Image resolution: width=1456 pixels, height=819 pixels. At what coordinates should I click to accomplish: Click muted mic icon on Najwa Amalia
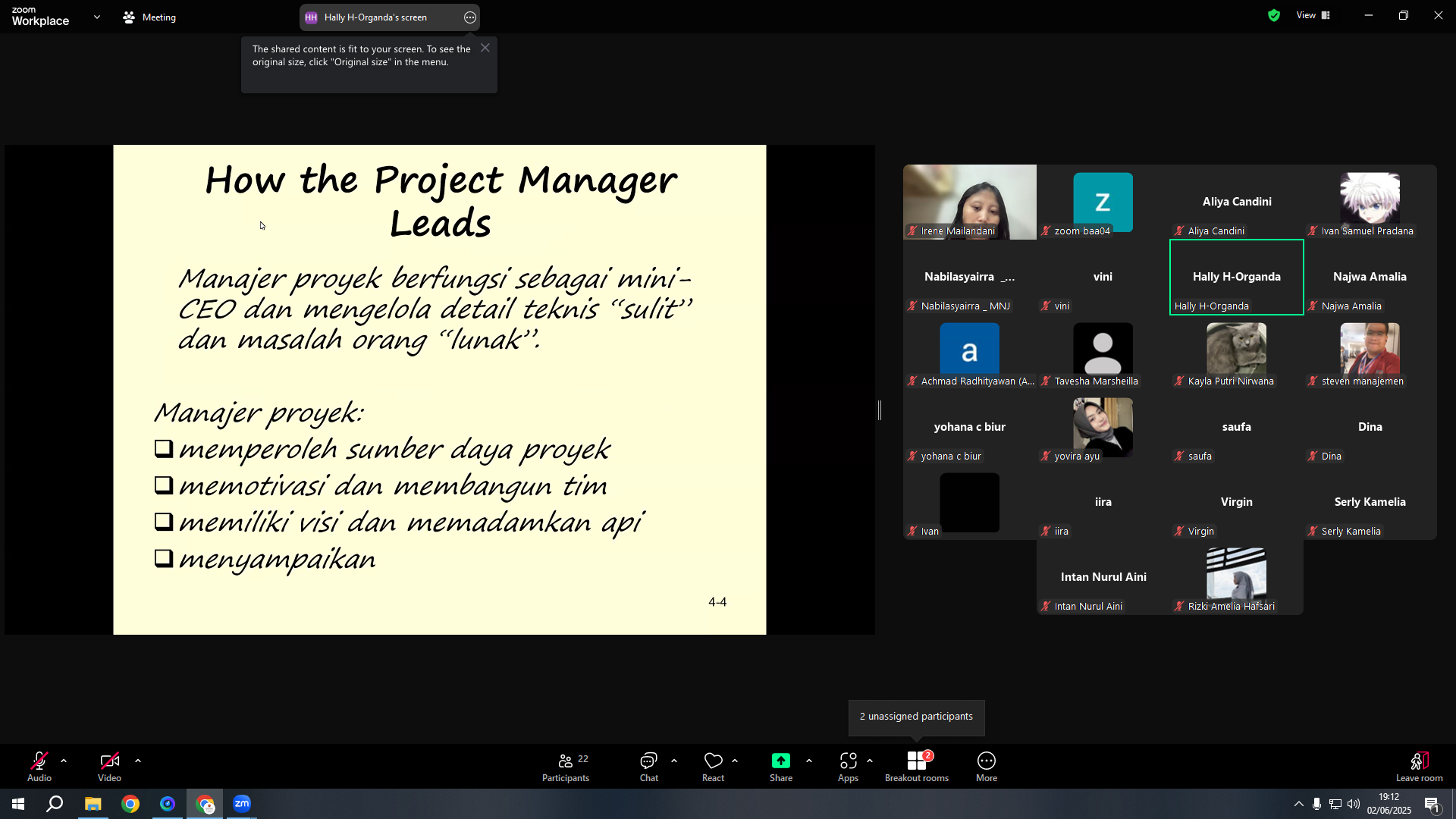1313,306
